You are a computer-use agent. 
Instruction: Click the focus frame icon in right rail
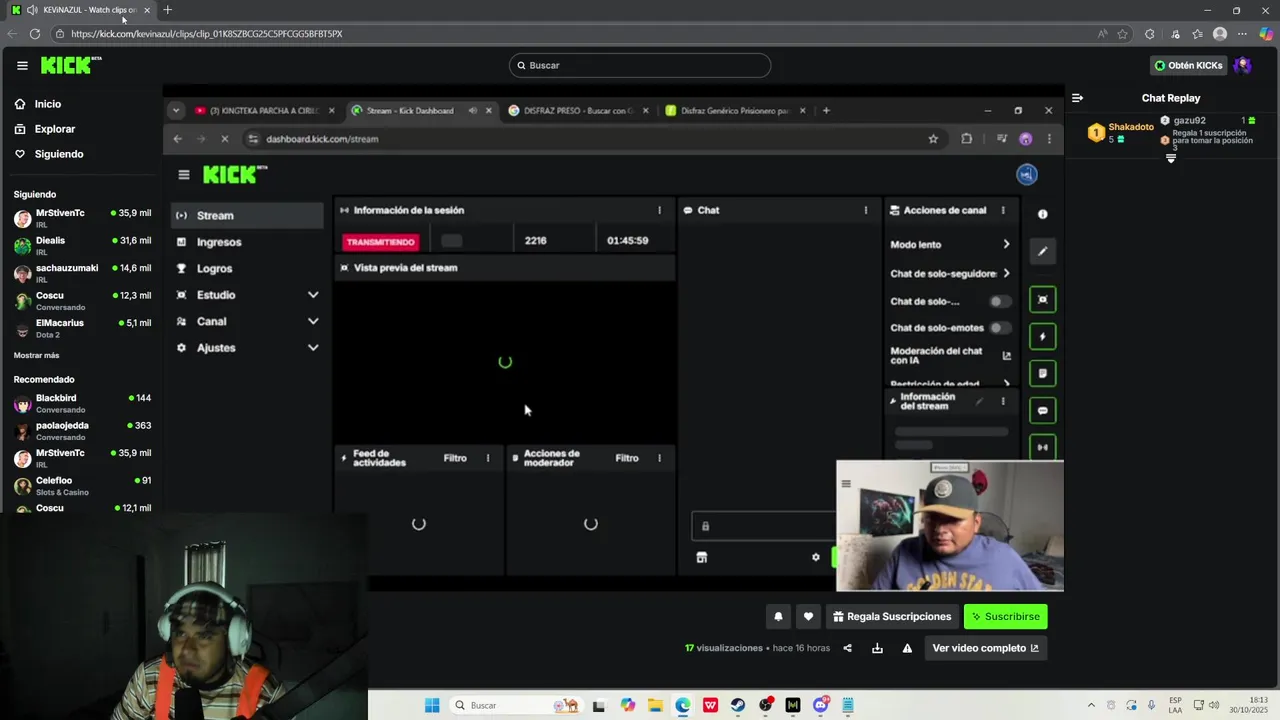1042,300
